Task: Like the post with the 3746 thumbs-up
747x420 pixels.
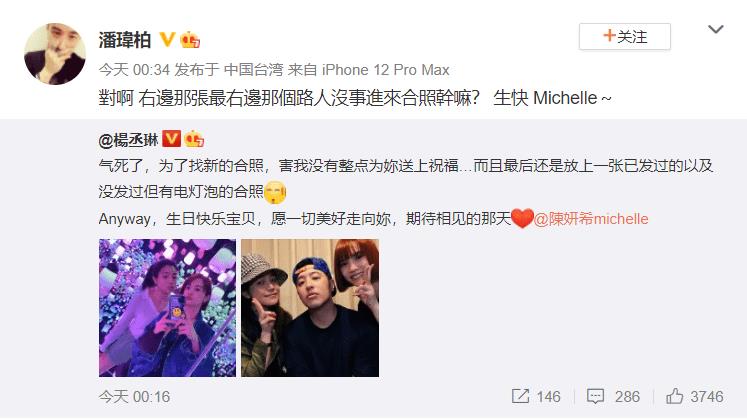Action: pyautogui.click(x=695, y=396)
